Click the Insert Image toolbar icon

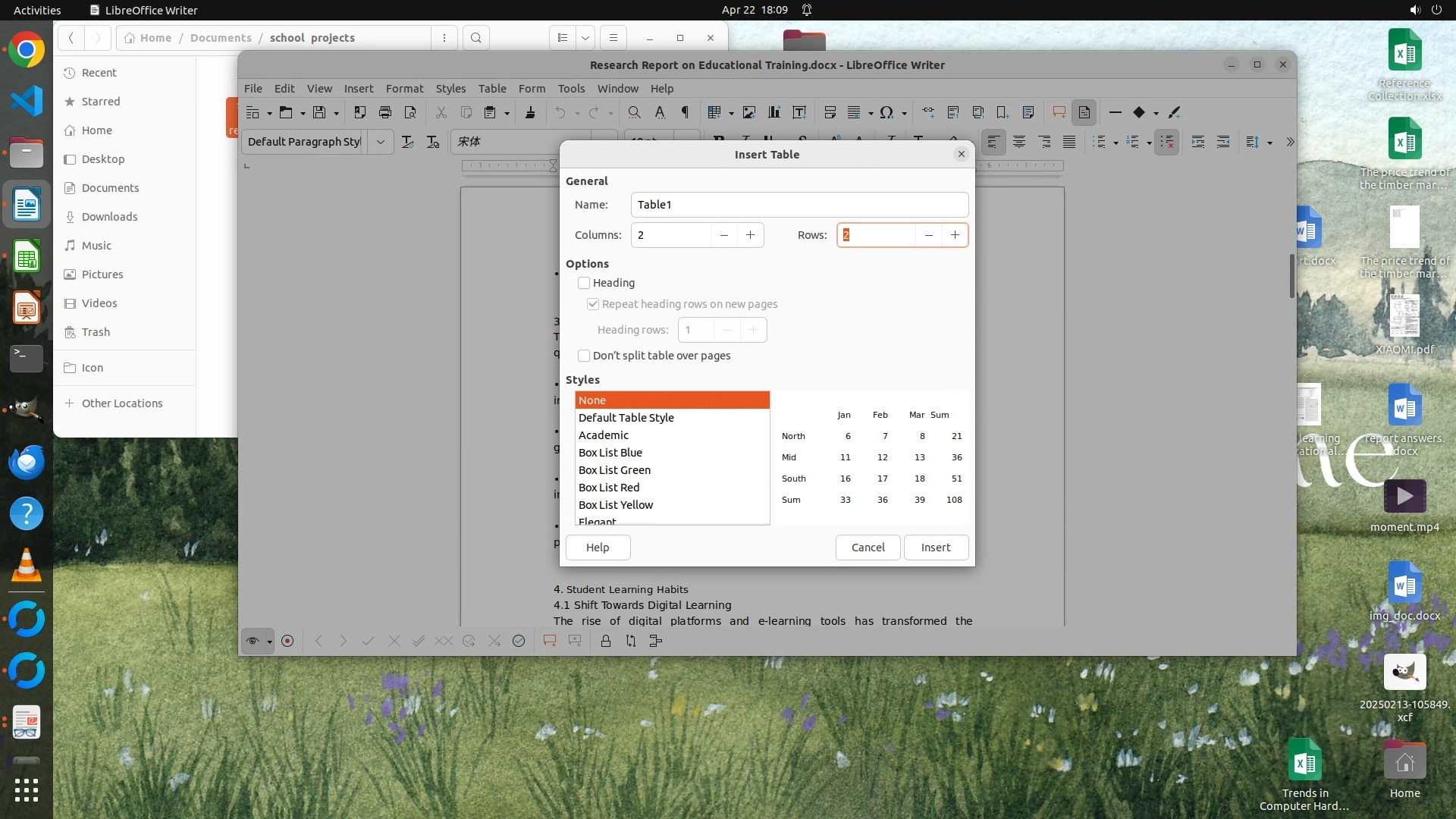(749, 112)
